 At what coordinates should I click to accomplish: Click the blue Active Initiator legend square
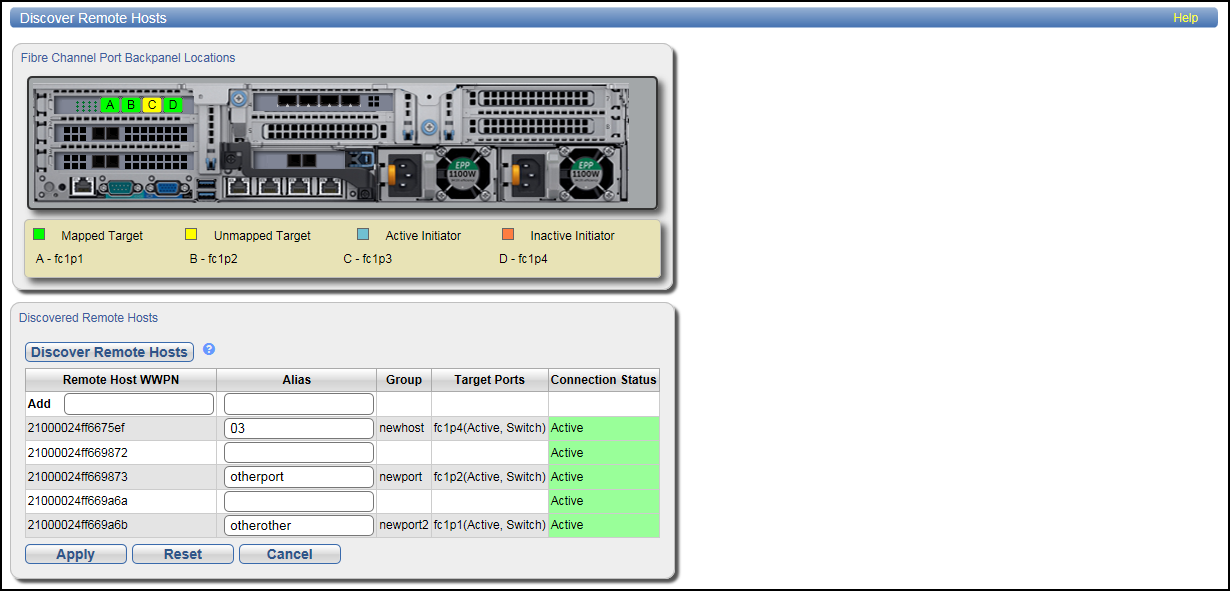pos(363,235)
